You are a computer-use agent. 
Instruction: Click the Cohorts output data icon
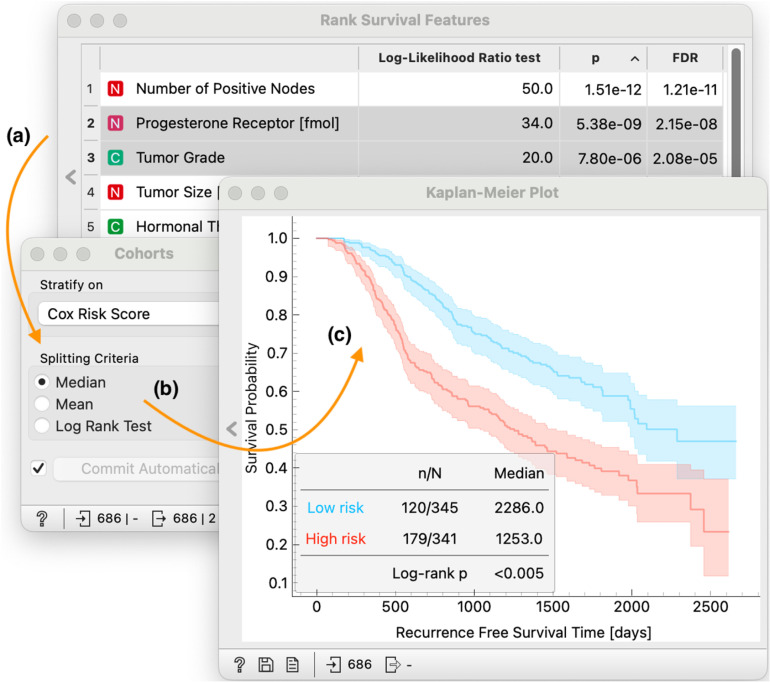pyautogui.click(x=159, y=519)
